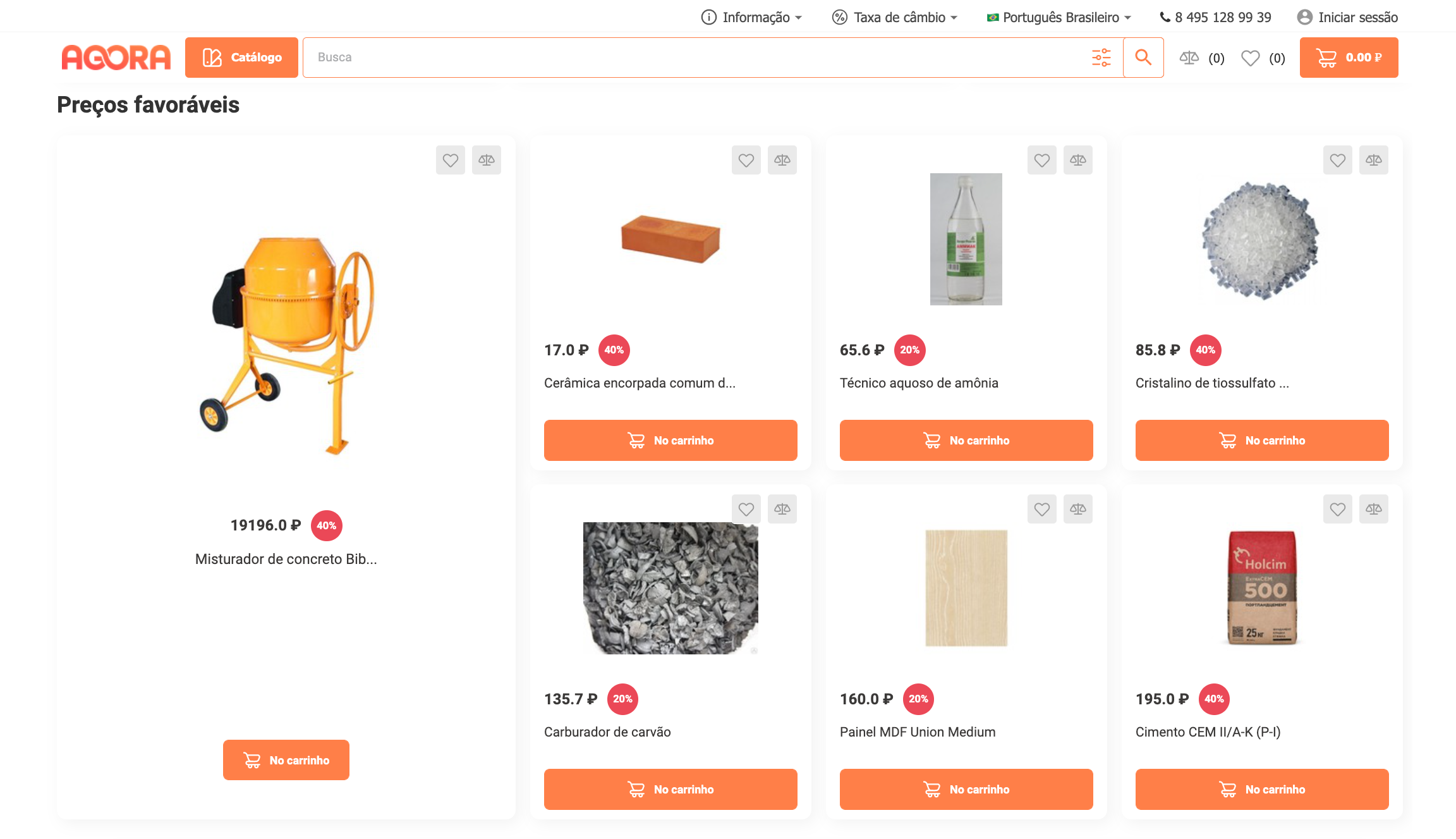Add Carburador de carvão to cart

670,789
